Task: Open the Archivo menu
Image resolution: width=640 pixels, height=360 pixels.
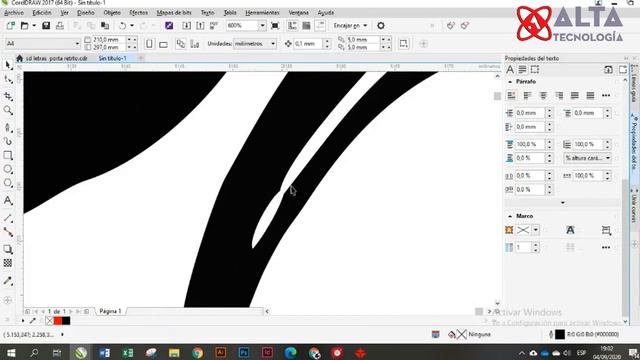Action: pyautogui.click(x=13, y=13)
